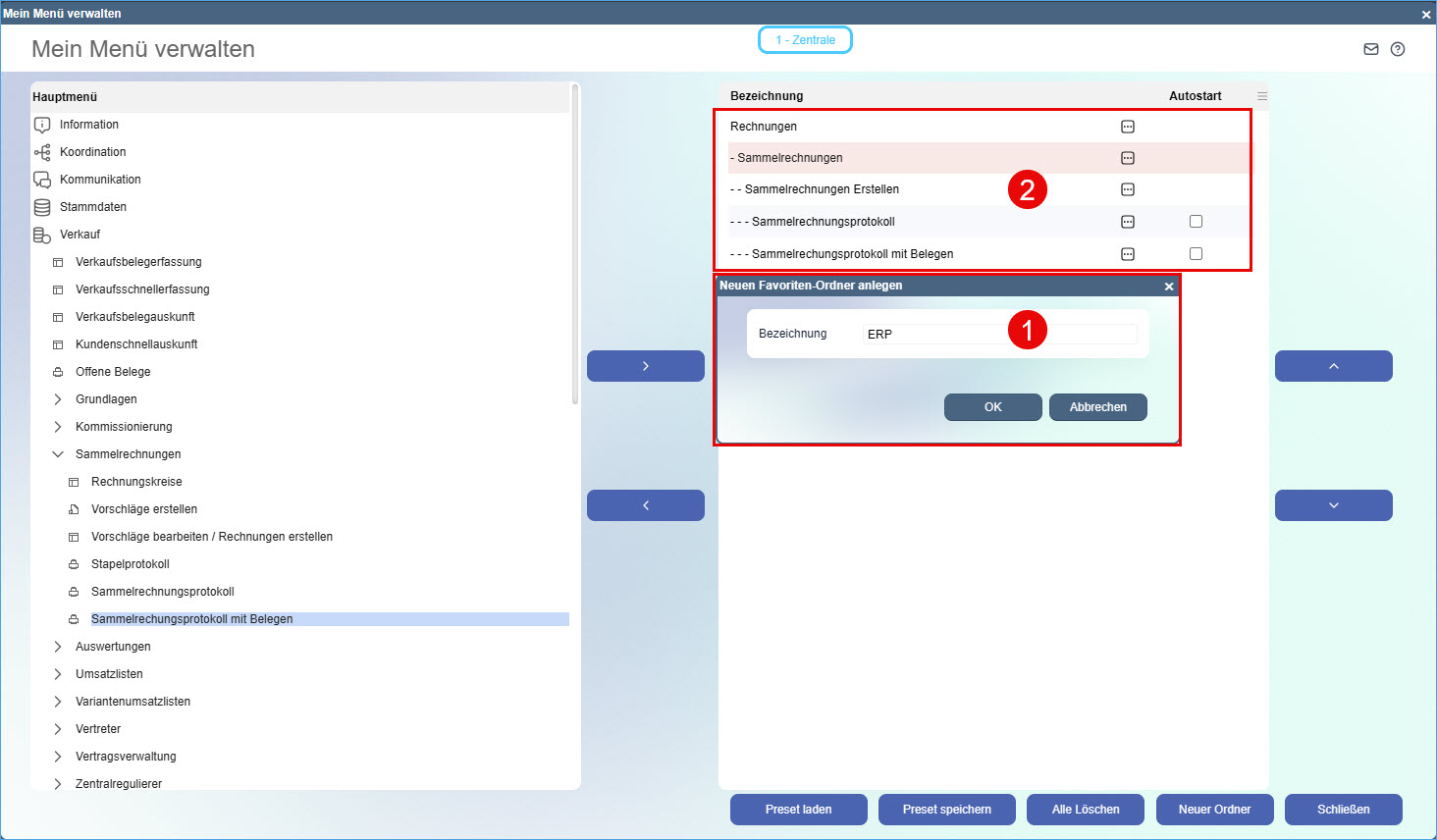Confirm new folder with OK
This screenshot has width=1437, height=840.
[993, 407]
